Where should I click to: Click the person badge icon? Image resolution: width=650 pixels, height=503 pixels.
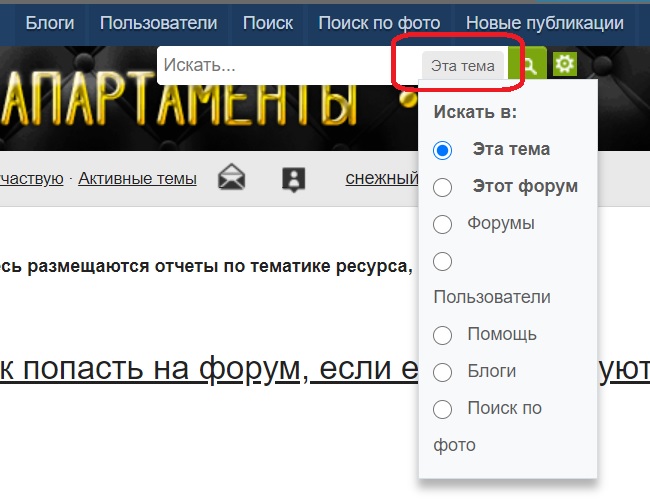pyautogui.click(x=293, y=179)
